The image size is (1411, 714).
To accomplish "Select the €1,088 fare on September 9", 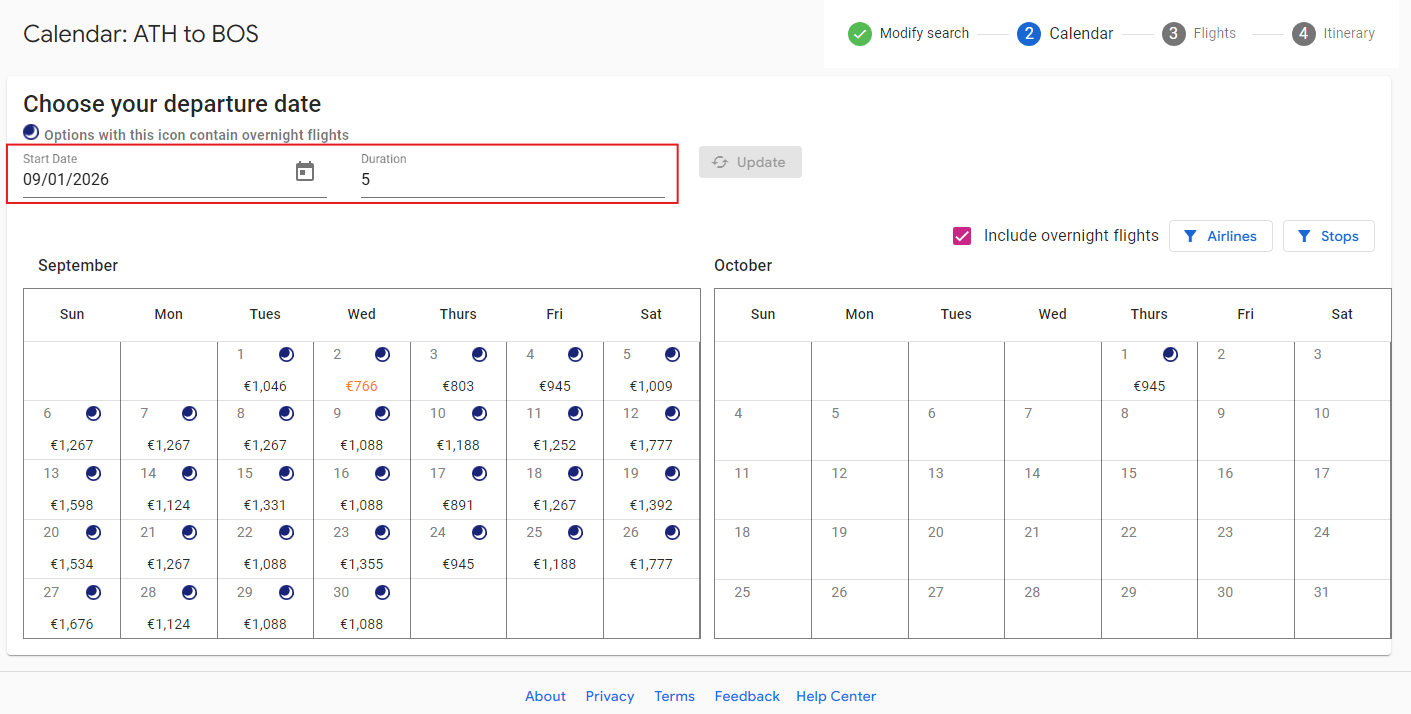I will pos(362,445).
